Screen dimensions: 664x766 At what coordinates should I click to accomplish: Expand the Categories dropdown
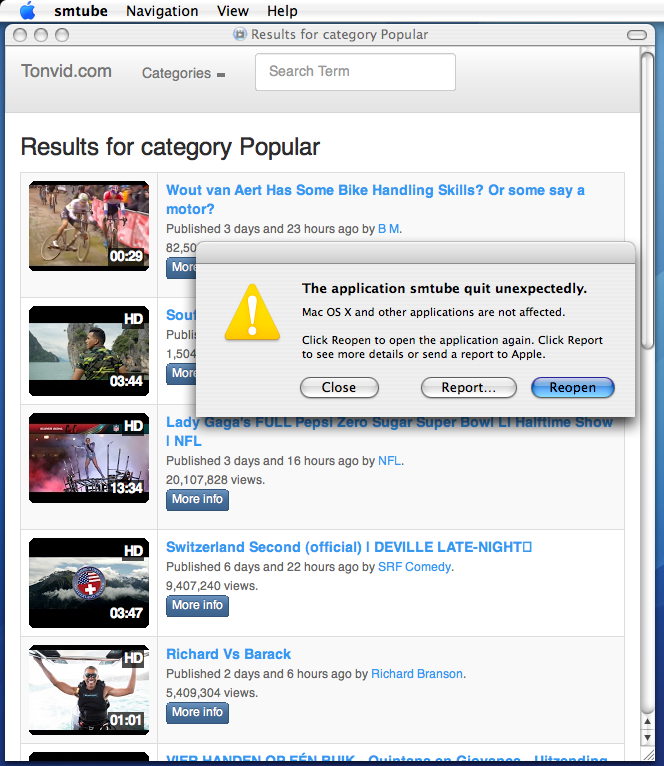183,73
